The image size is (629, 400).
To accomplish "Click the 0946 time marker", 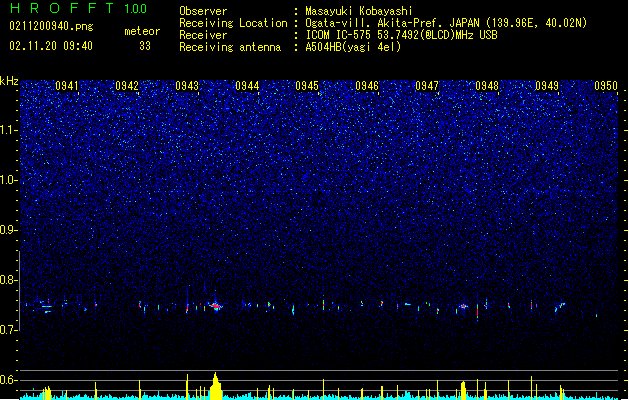I will (x=367, y=86).
